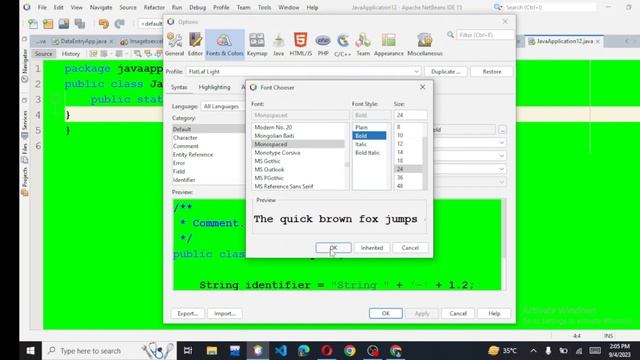Click the Windows taskbar search box
Screen dimensions: 640x360
coord(109,351)
